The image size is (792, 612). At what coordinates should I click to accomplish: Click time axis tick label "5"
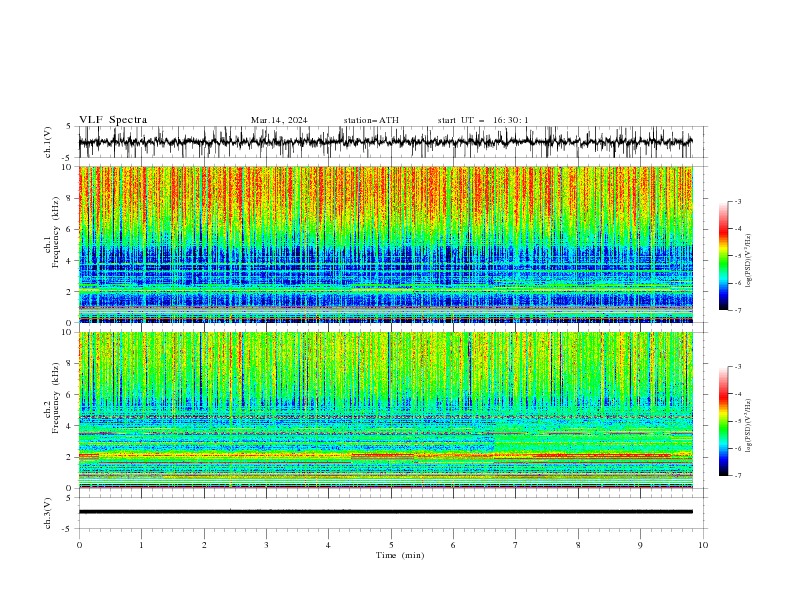point(391,545)
